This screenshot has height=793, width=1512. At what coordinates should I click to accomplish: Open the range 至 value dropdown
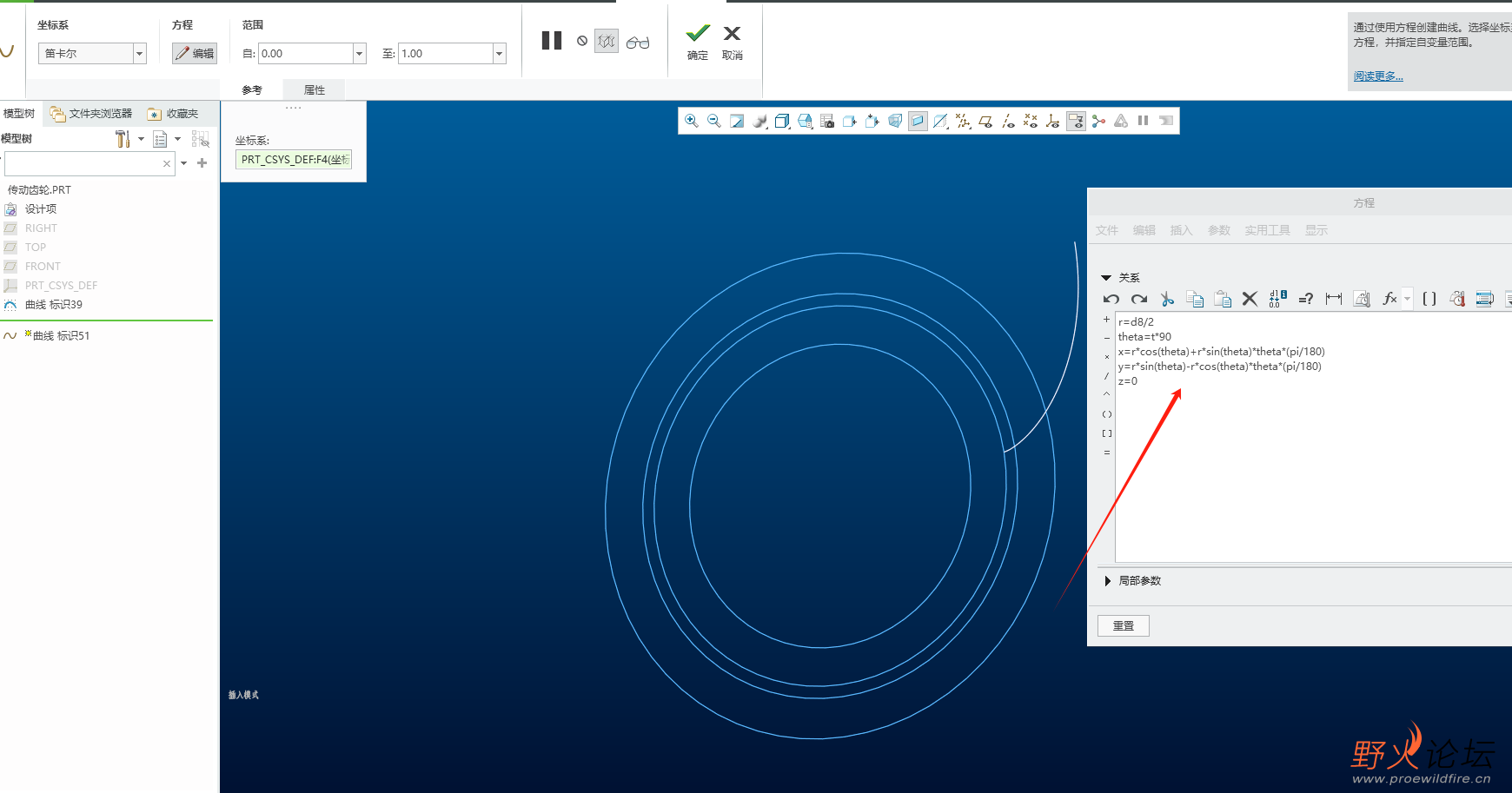tap(500, 54)
